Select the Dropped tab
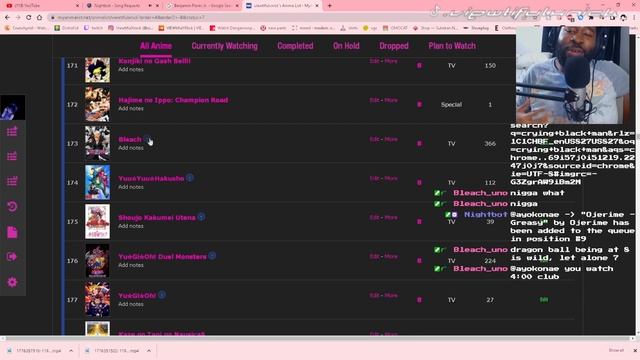Screen dimensions: 640x360 [x=394, y=46]
